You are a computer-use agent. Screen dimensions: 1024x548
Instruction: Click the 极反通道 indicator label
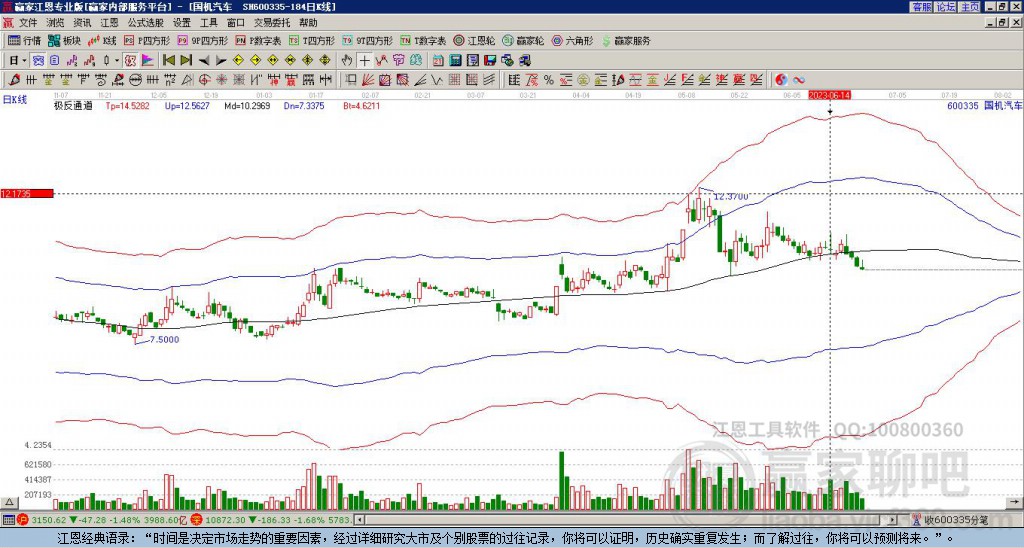(x=73, y=105)
